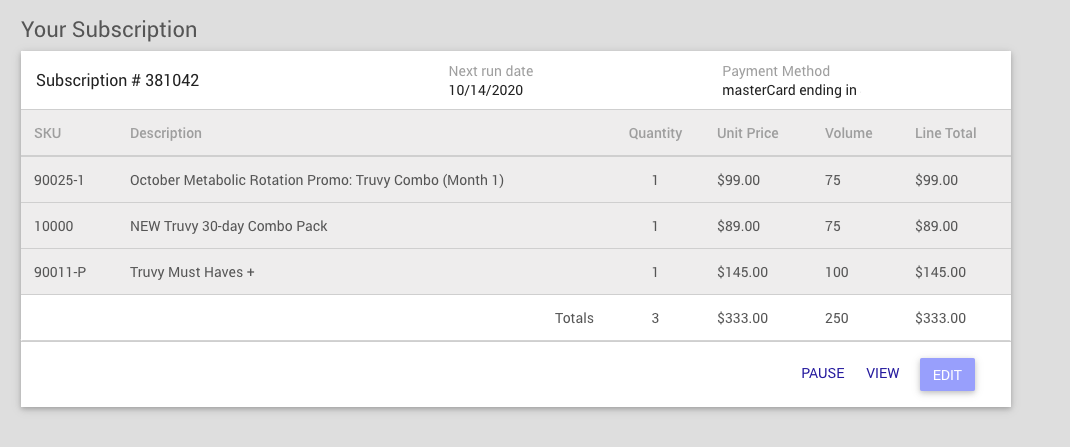Select the NEW Truvy 30-day Combo Pack row

point(516,226)
